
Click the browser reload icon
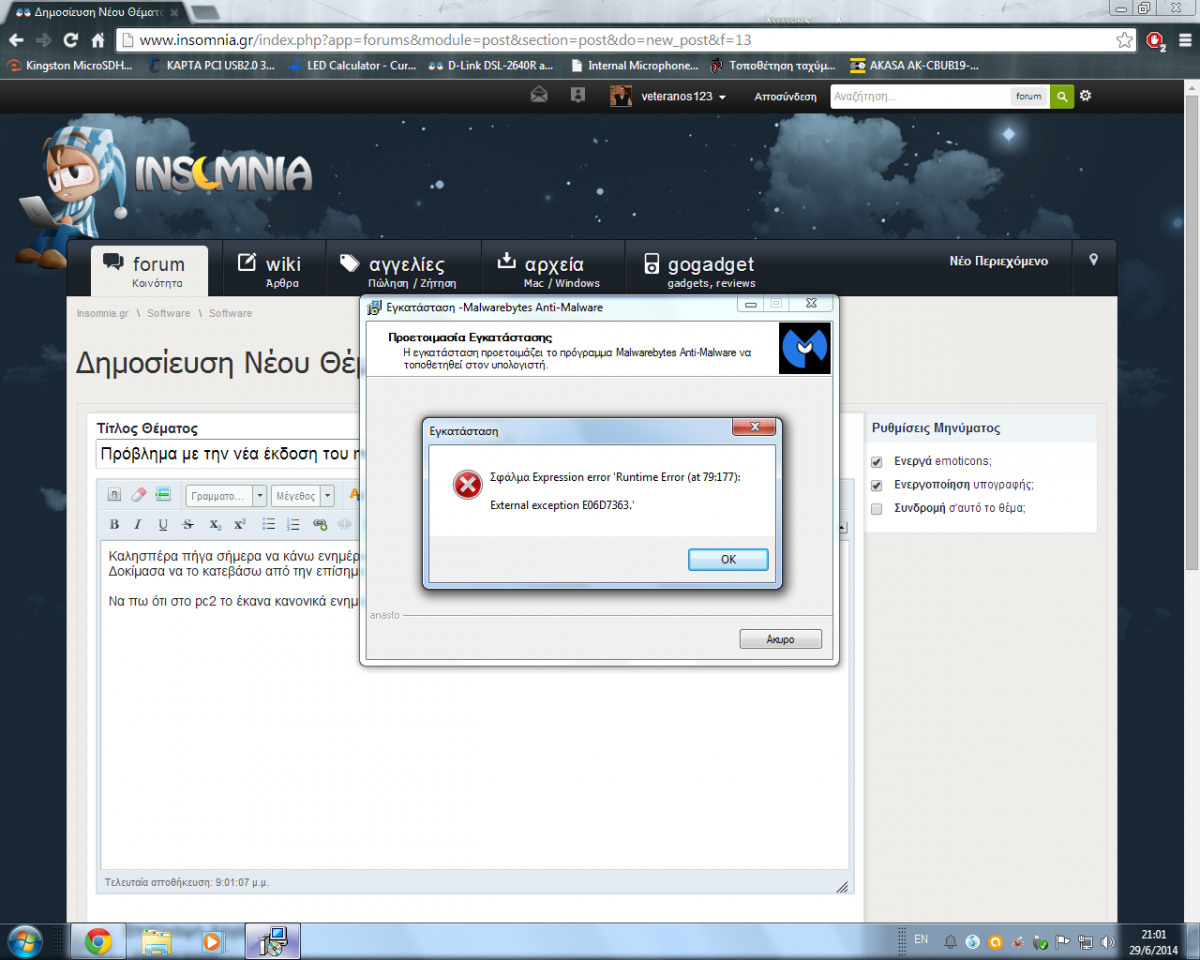click(x=70, y=40)
